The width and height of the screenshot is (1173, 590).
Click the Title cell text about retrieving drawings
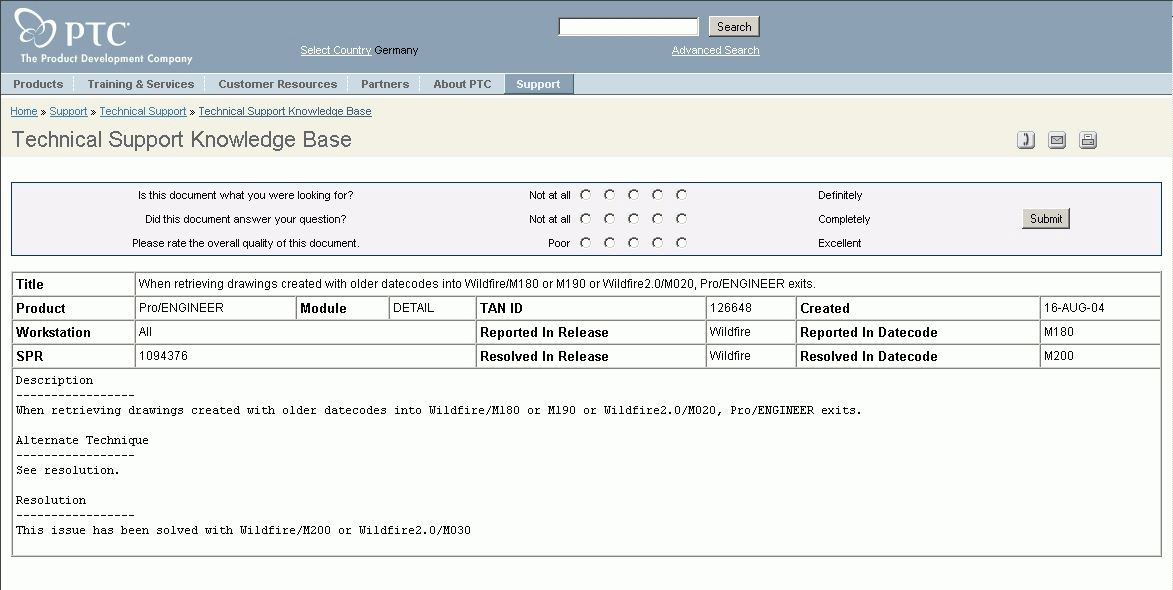(477, 284)
